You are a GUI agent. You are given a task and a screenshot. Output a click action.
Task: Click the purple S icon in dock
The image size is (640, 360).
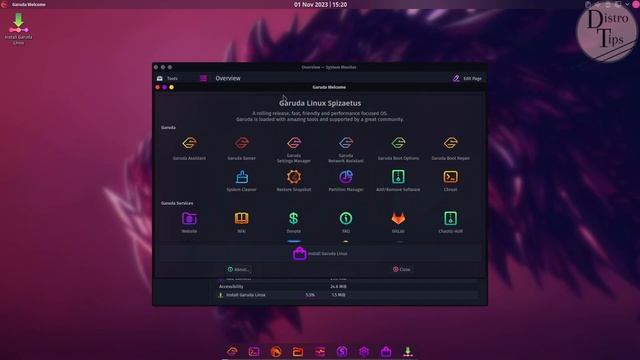(x=342, y=351)
